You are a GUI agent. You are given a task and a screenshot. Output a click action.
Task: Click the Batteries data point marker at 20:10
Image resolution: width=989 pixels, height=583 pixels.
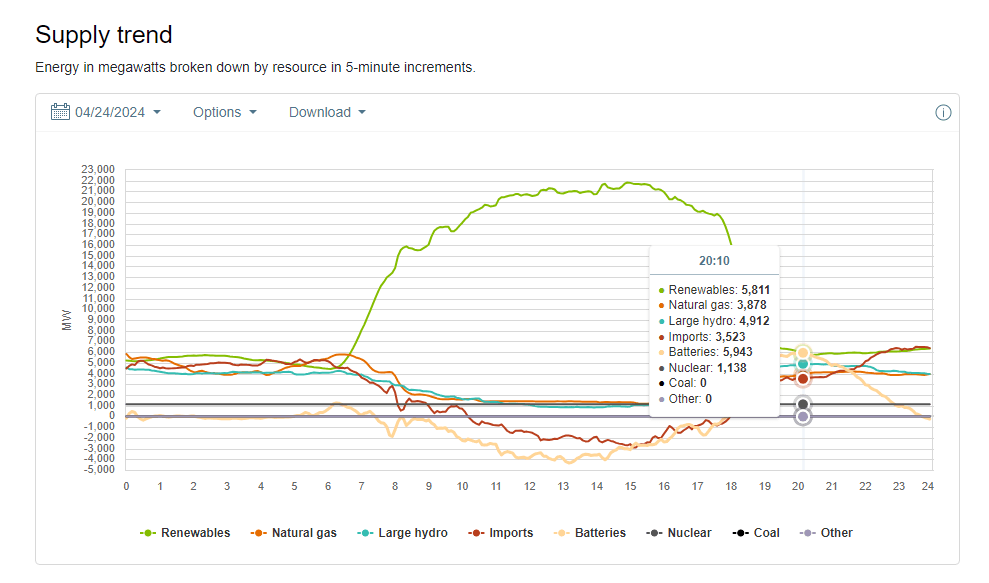coord(803,352)
